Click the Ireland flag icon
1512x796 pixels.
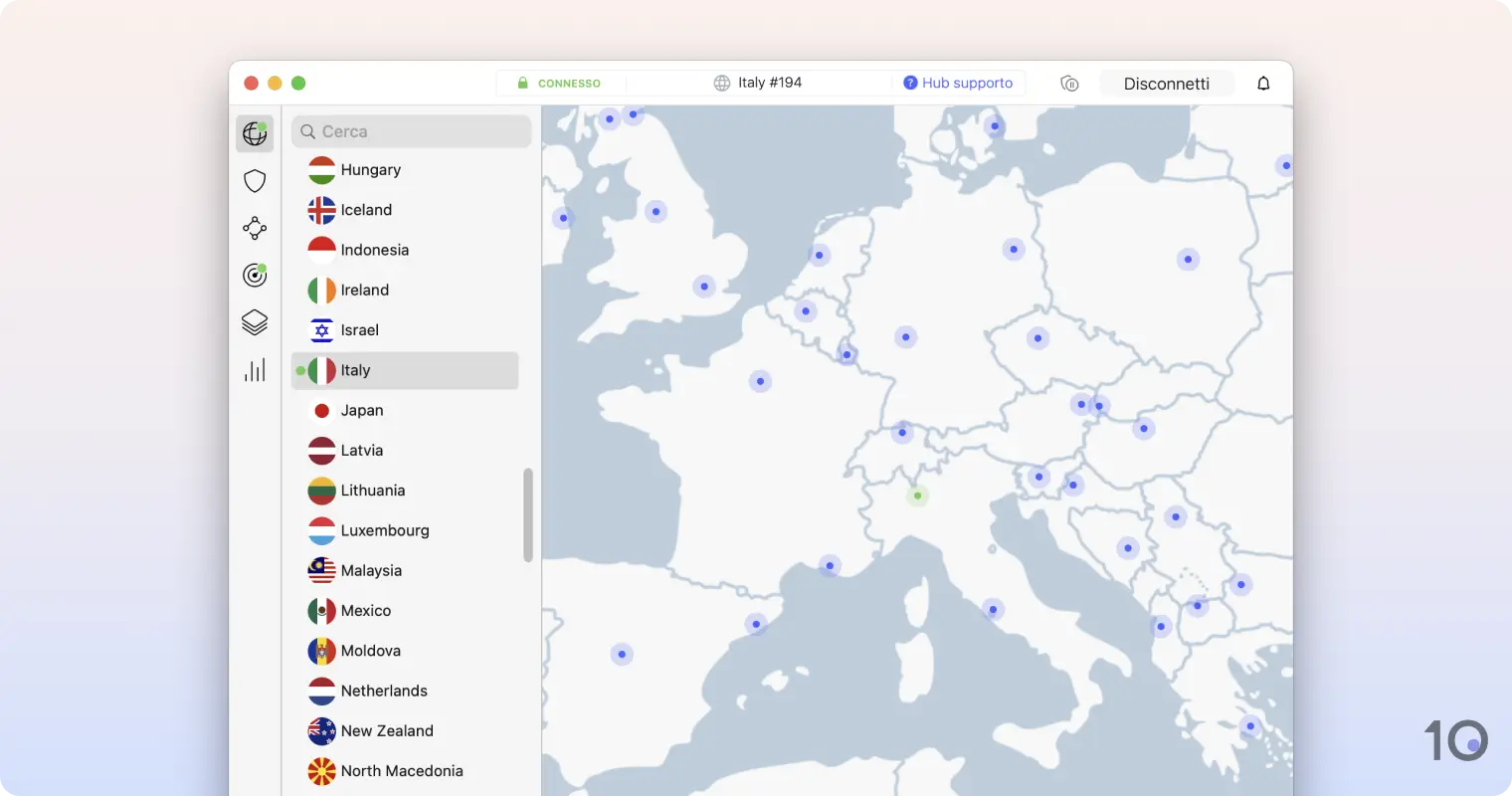tap(321, 291)
